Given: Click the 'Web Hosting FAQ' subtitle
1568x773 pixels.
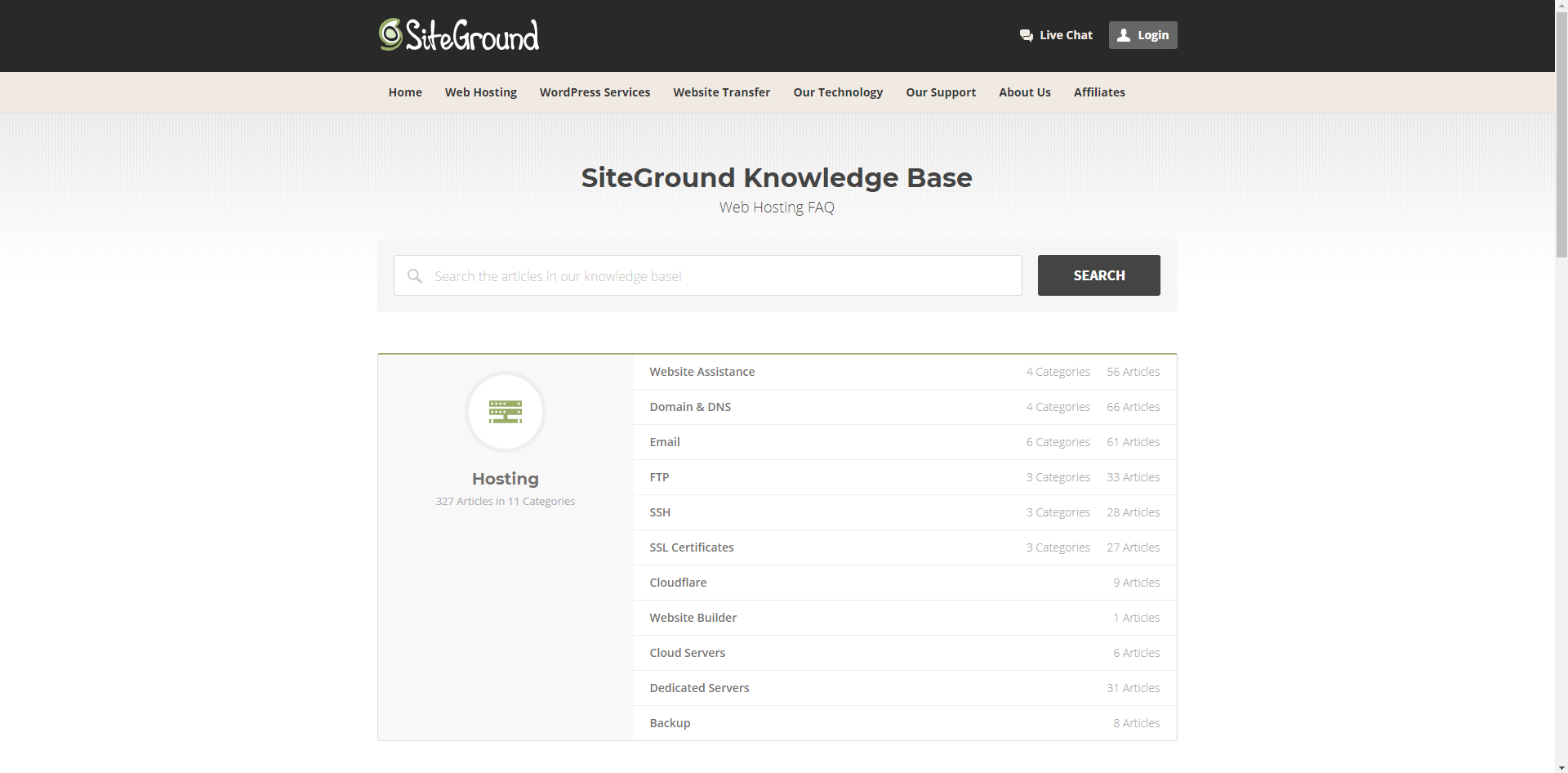Looking at the screenshot, I should click(777, 208).
